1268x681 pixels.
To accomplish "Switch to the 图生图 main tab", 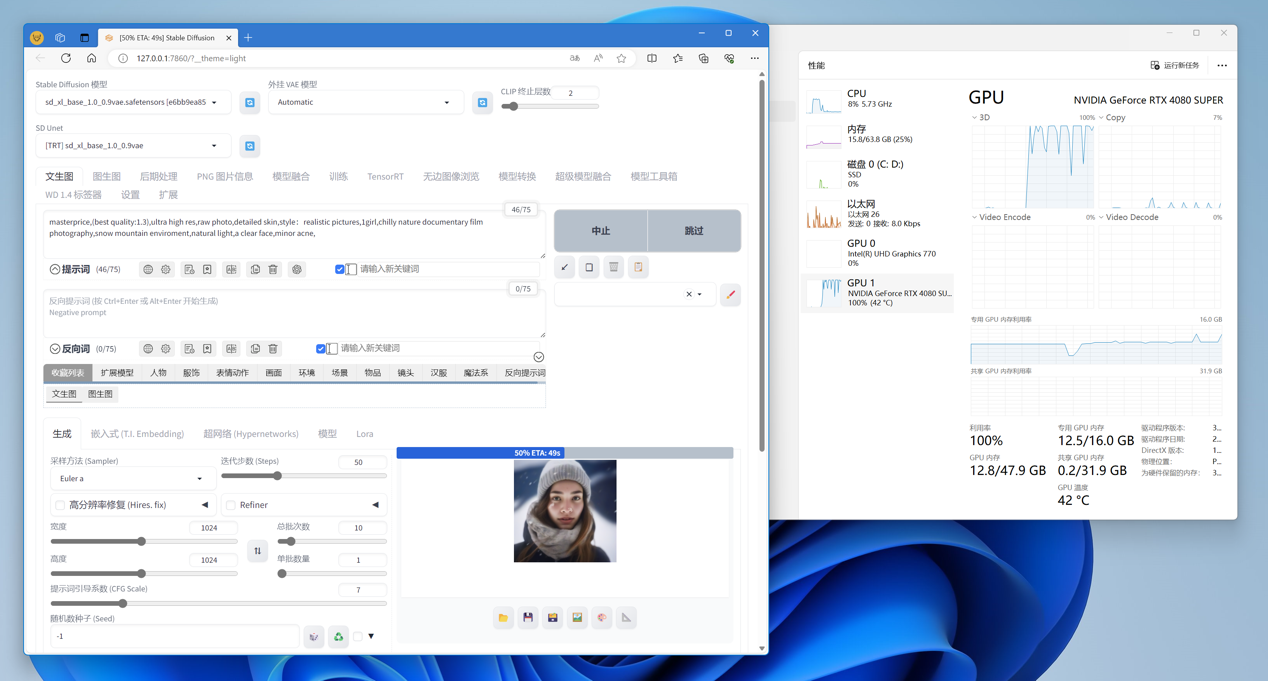I will [106, 177].
